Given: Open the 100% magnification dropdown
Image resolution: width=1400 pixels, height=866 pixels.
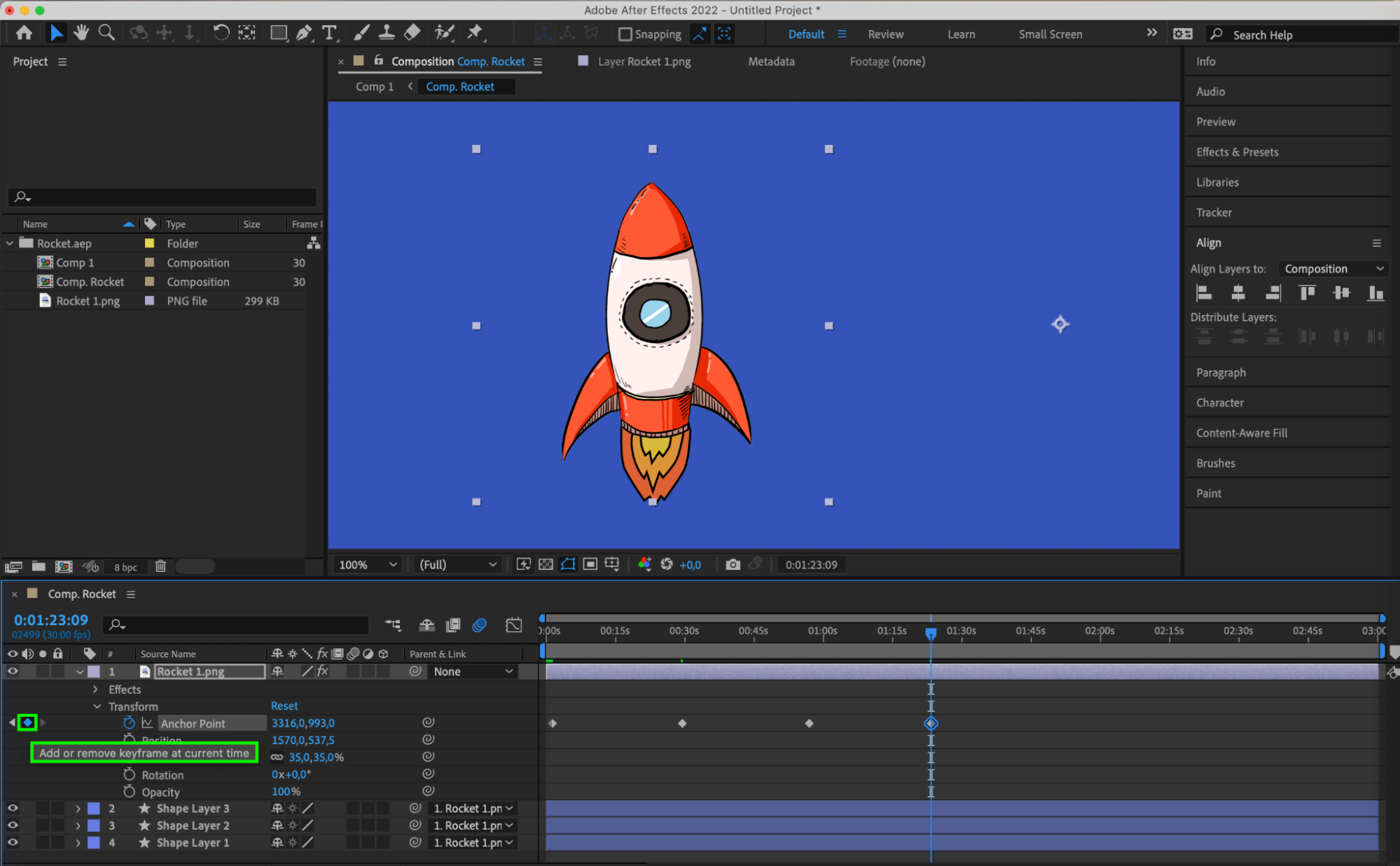Looking at the screenshot, I should (x=368, y=564).
